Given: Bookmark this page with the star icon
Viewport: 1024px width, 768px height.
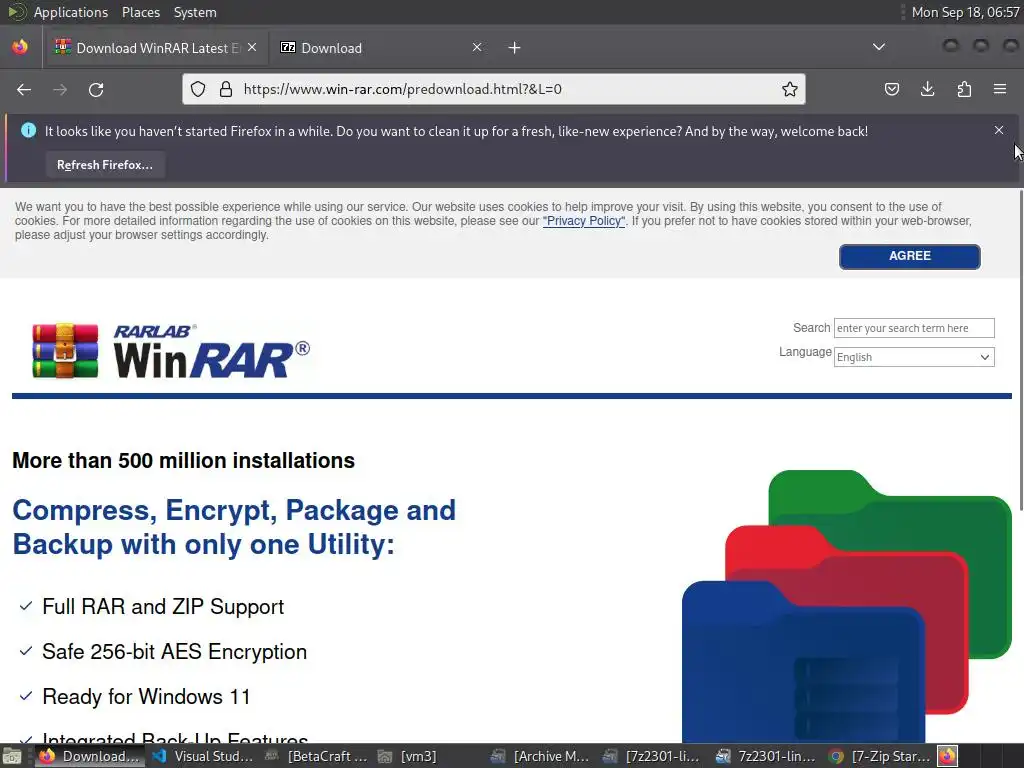Looking at the screenshot, I should click(x=790, y=89).
